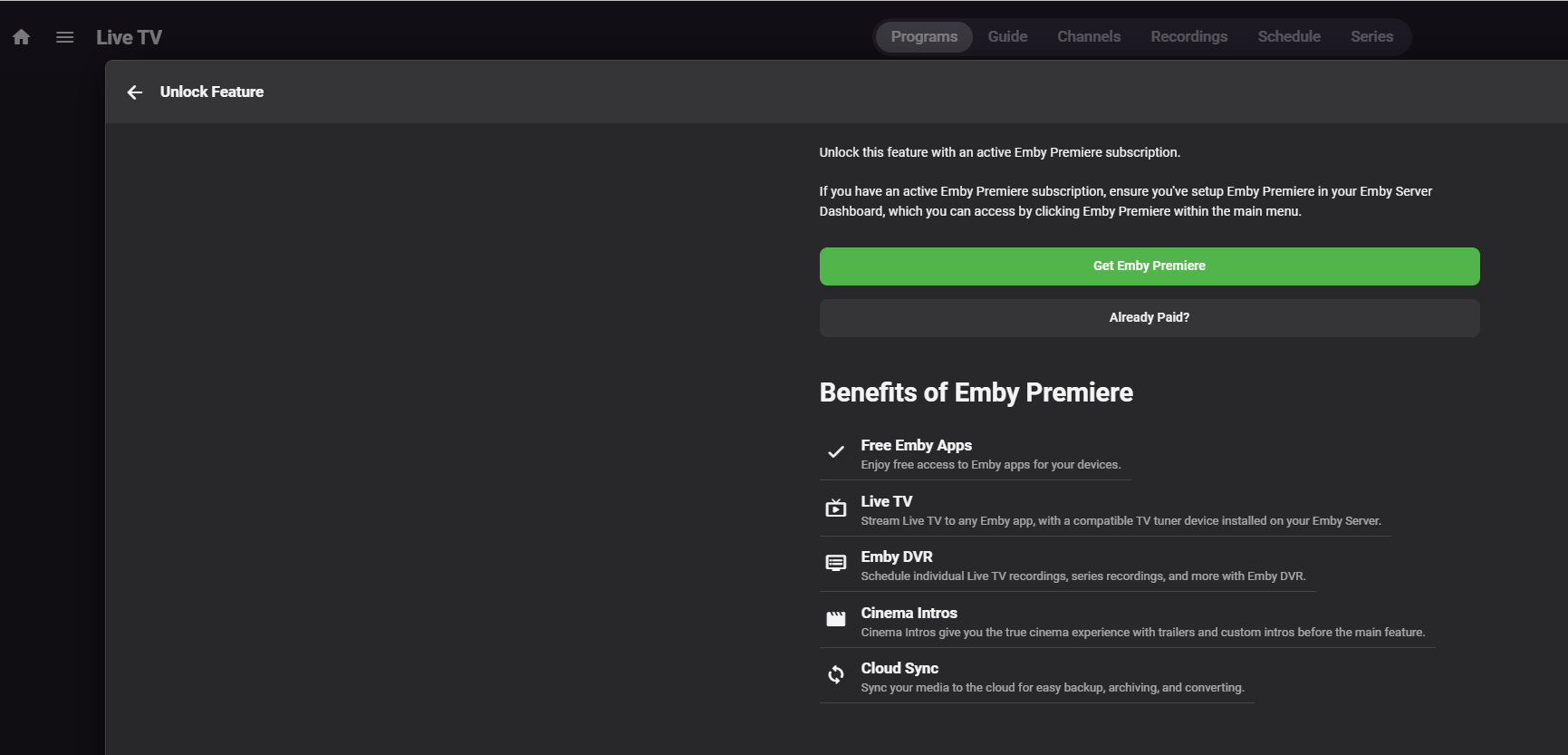Select the Schedule tab
This screenshot has height=755, width=1568.
click(x=1289, y=37)
